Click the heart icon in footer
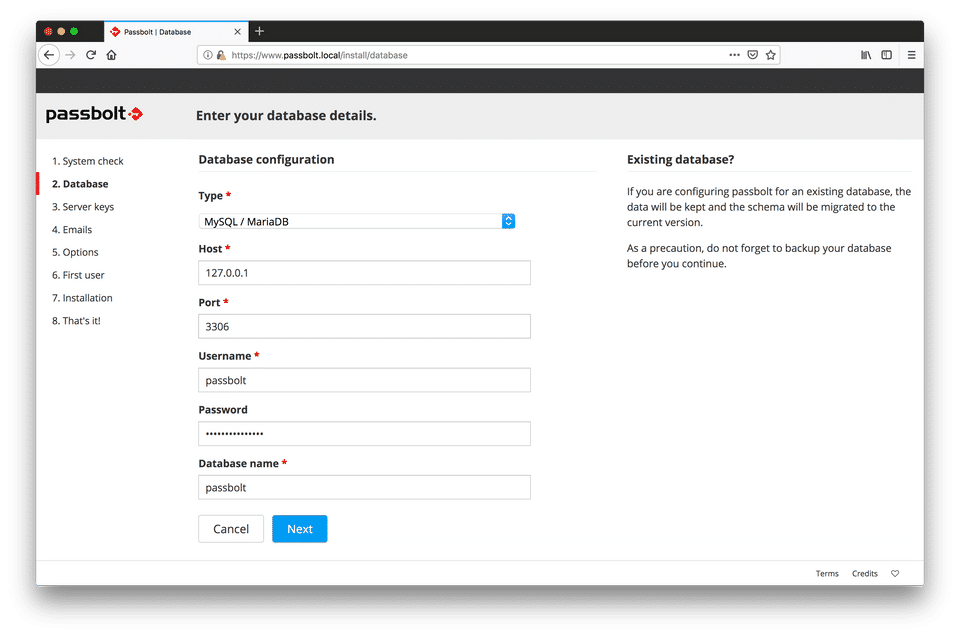 pos(895,574)
